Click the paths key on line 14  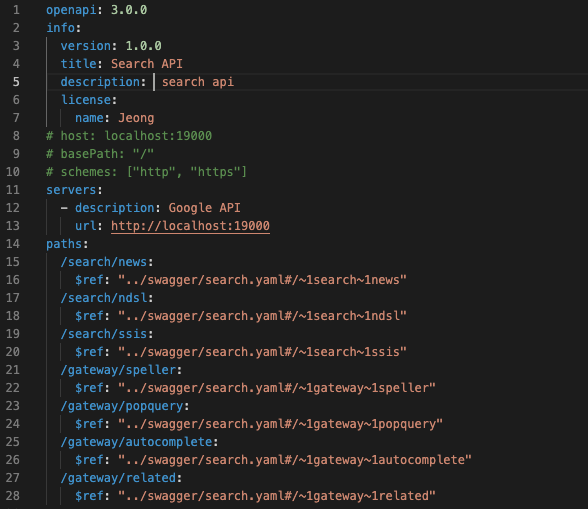64,244
